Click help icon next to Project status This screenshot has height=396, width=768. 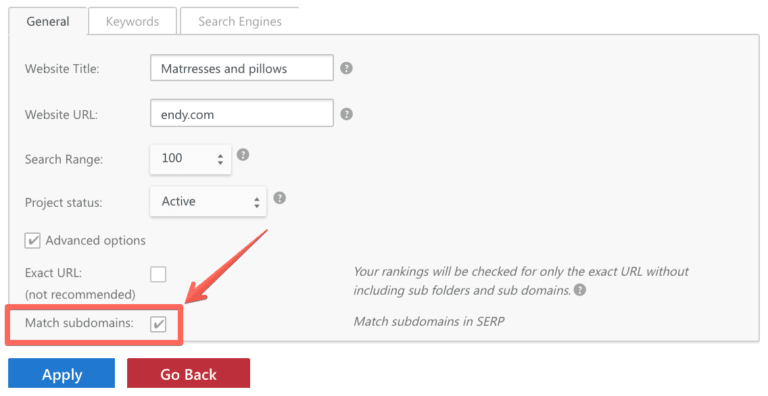(x=279, y=198)
